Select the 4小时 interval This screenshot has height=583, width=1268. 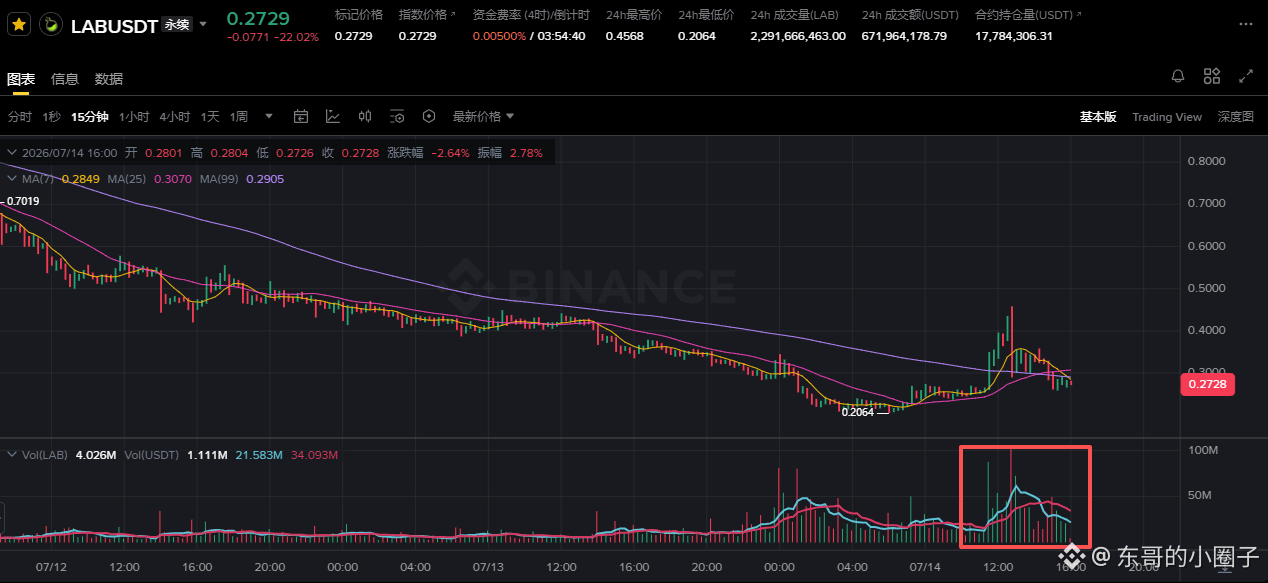point(175,116)
